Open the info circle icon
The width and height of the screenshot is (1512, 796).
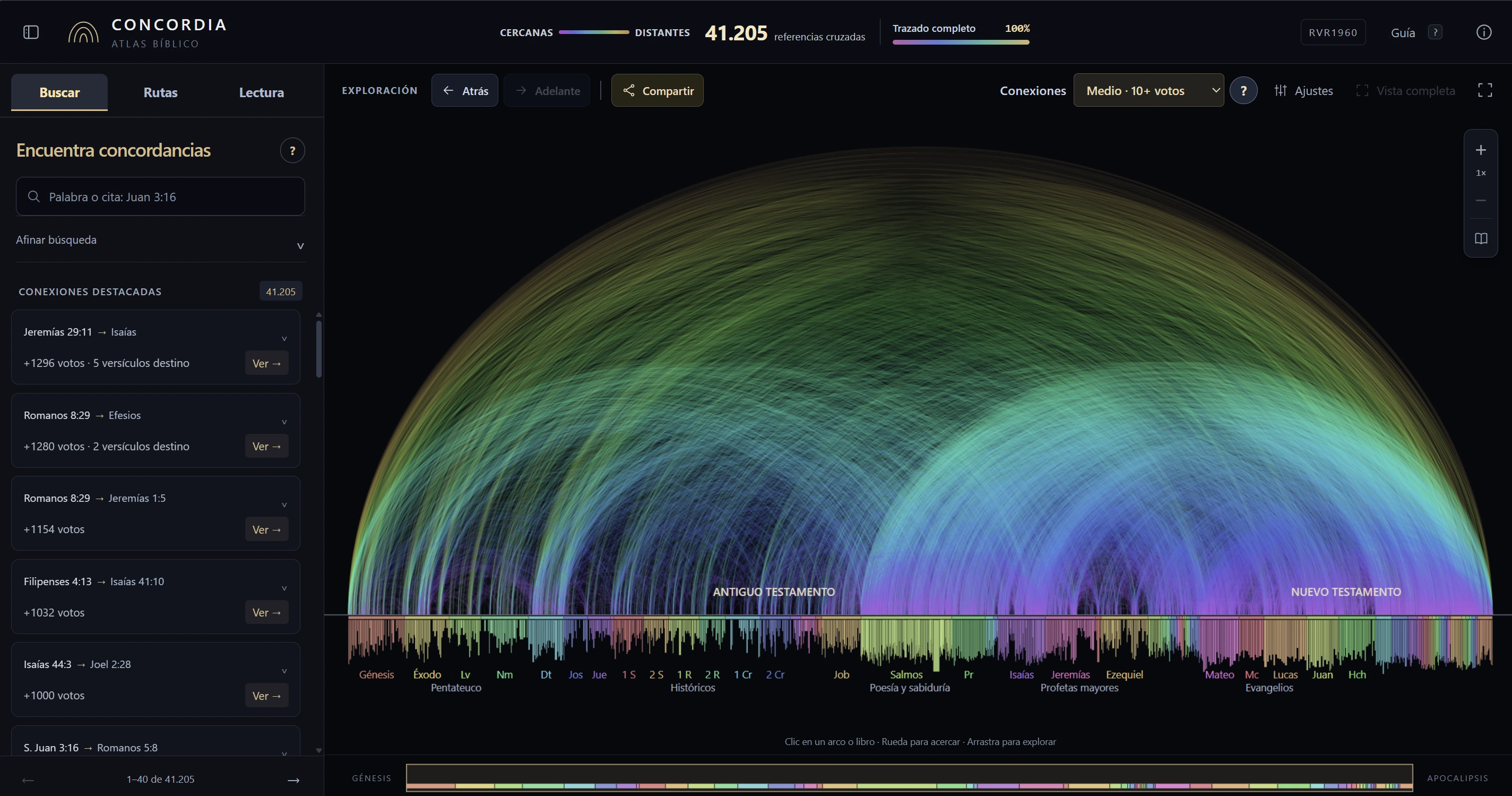click(x=1484, y=32)
